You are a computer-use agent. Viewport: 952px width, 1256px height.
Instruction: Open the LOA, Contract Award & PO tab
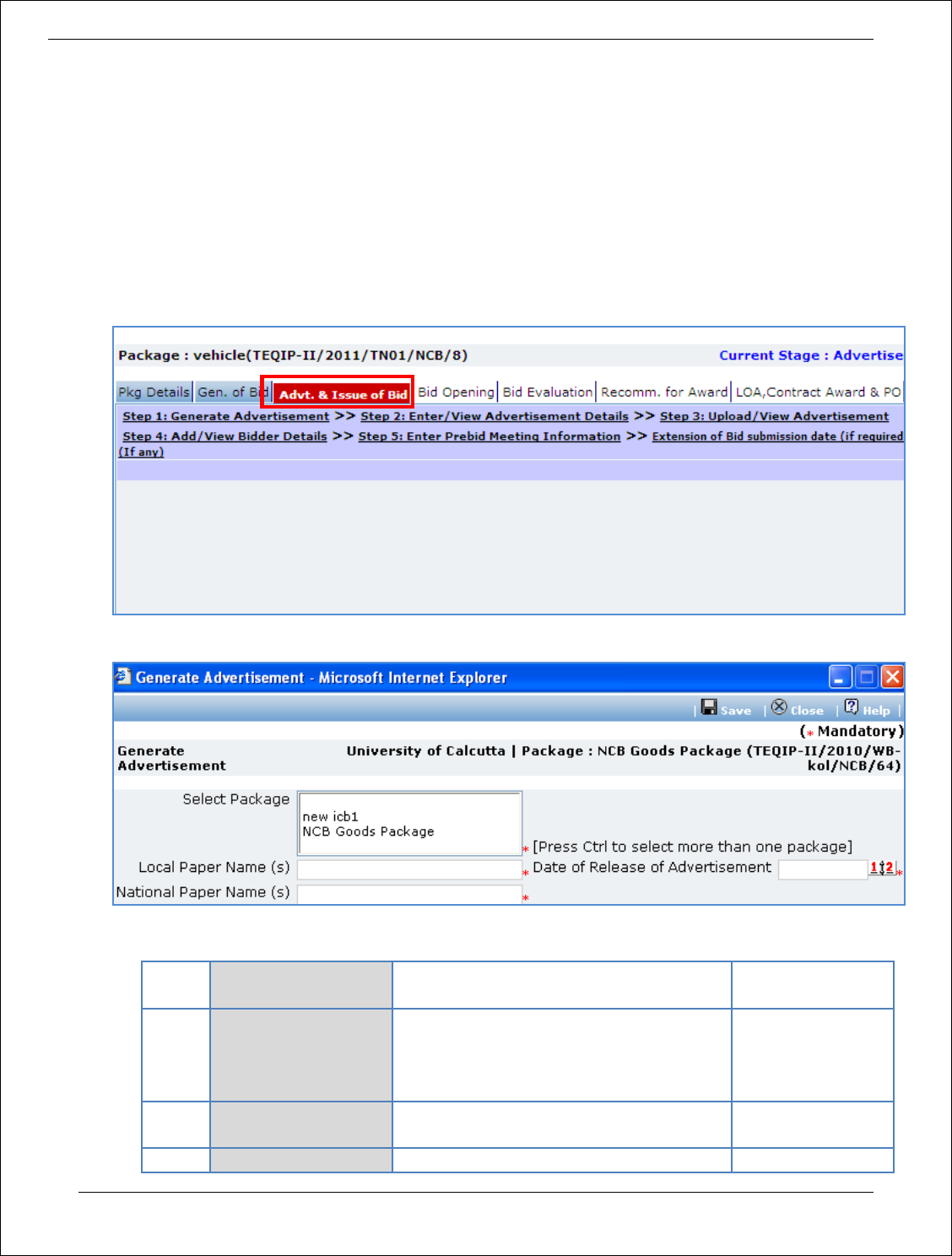818,392
